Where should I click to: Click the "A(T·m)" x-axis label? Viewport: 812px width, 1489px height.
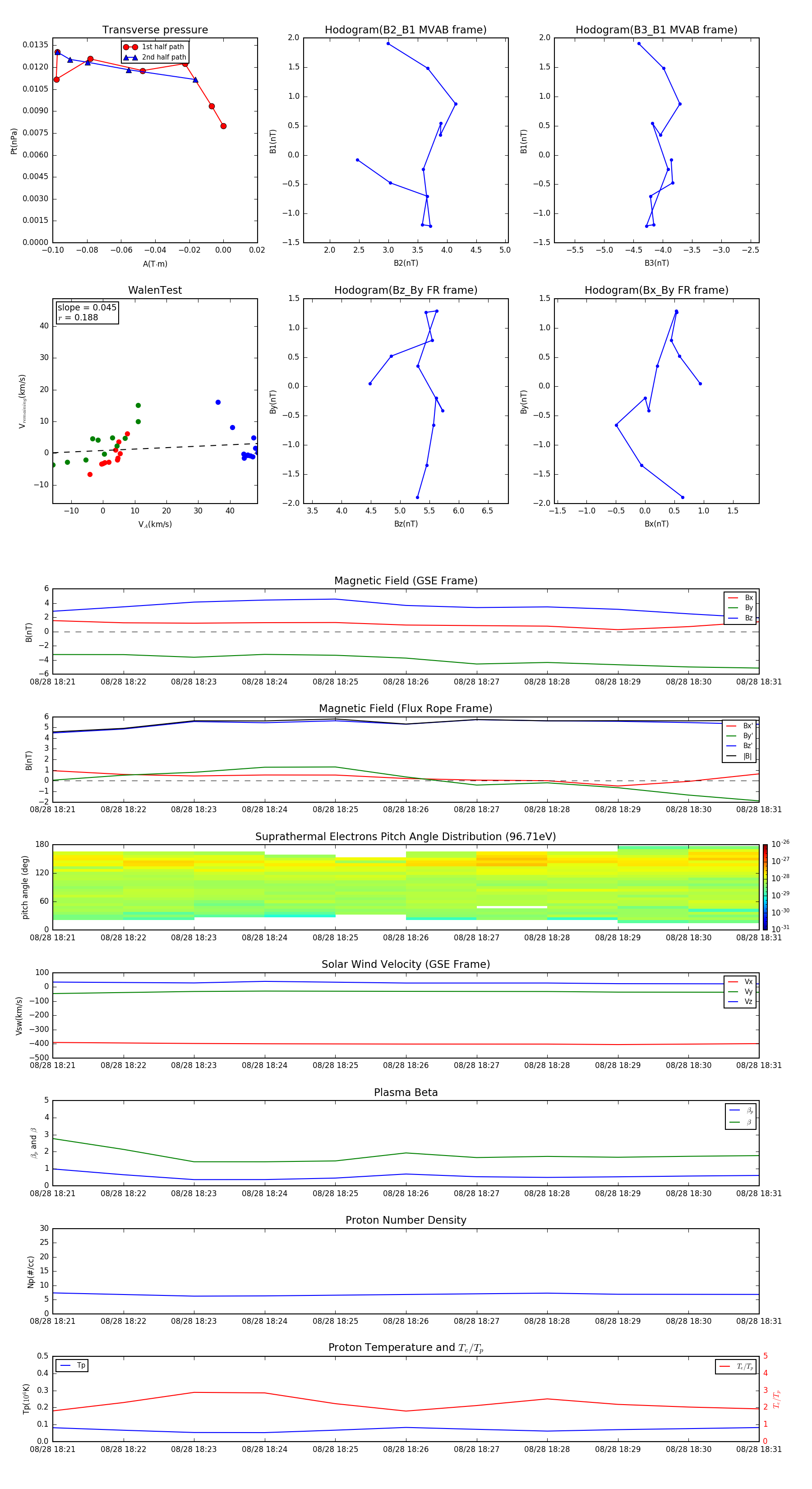[x=155, y=264]
